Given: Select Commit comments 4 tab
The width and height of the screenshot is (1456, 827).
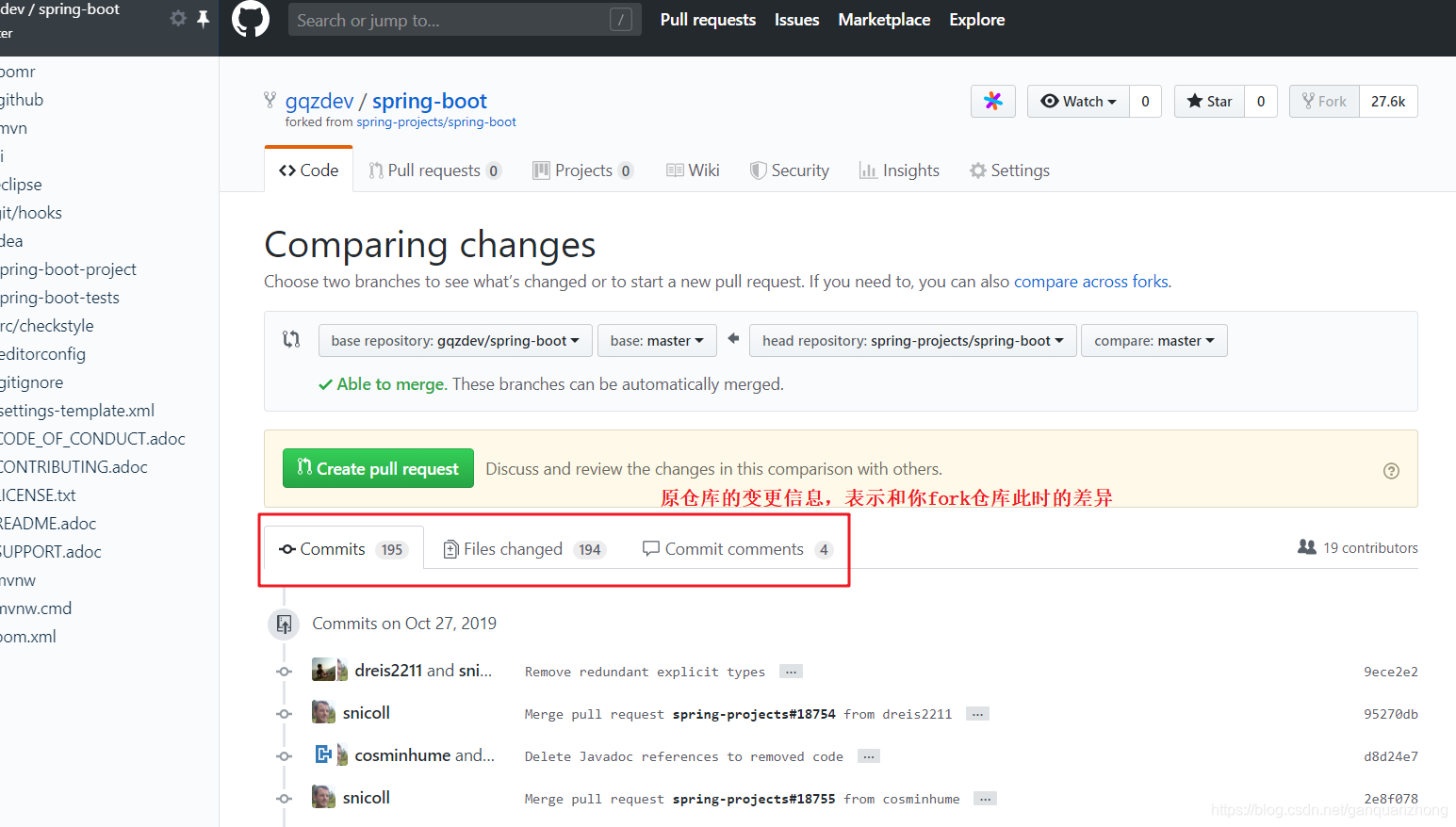Looking at the screenshot, I should (738, 549).
